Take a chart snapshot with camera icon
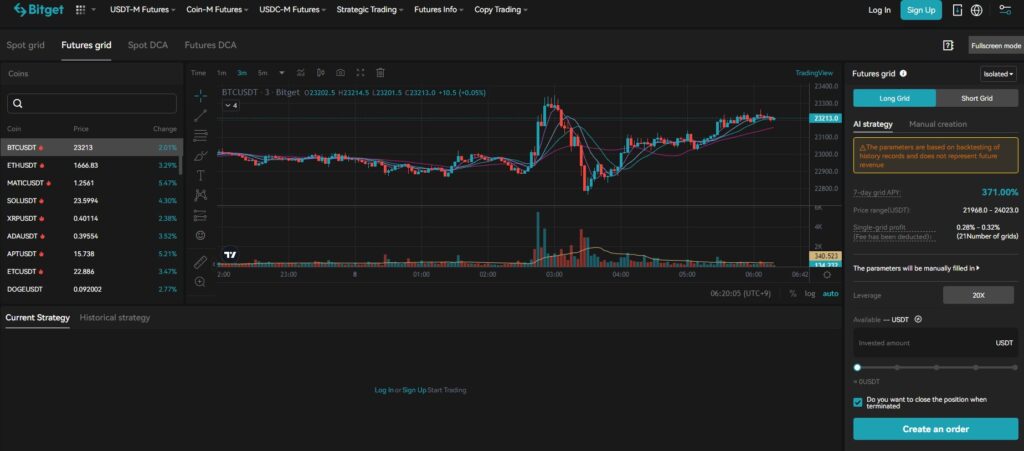Image resolution: width=1024 pixels, height=451 pixels. (x=340, y=73)
